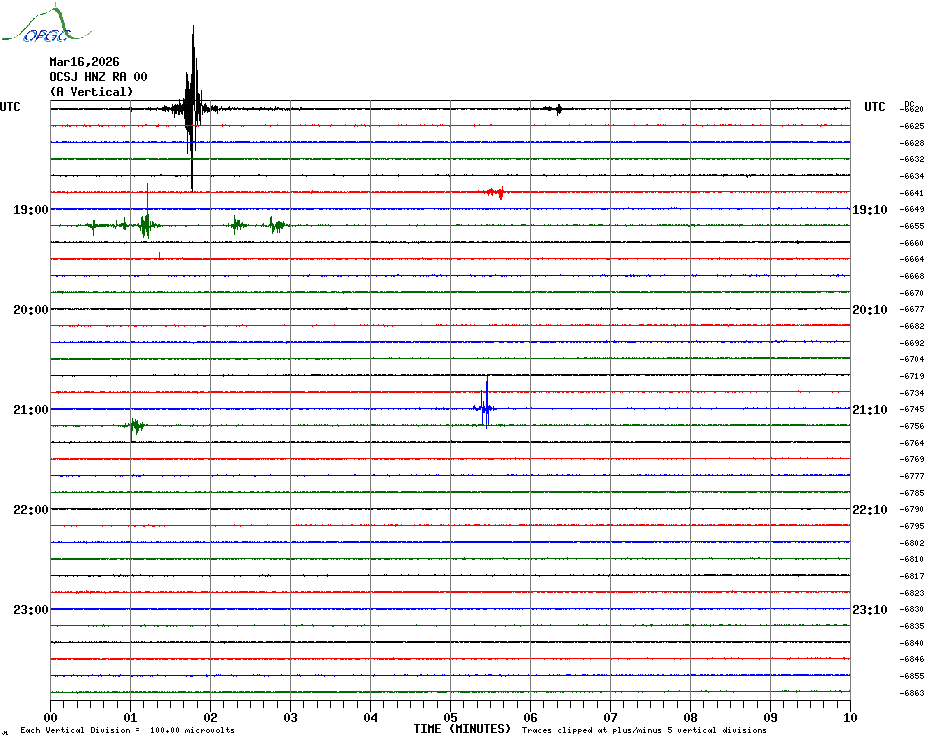Screen dimensions: 930x744
Task: Click the vertical division microvolts note
Action: click(x=127, y=731)
